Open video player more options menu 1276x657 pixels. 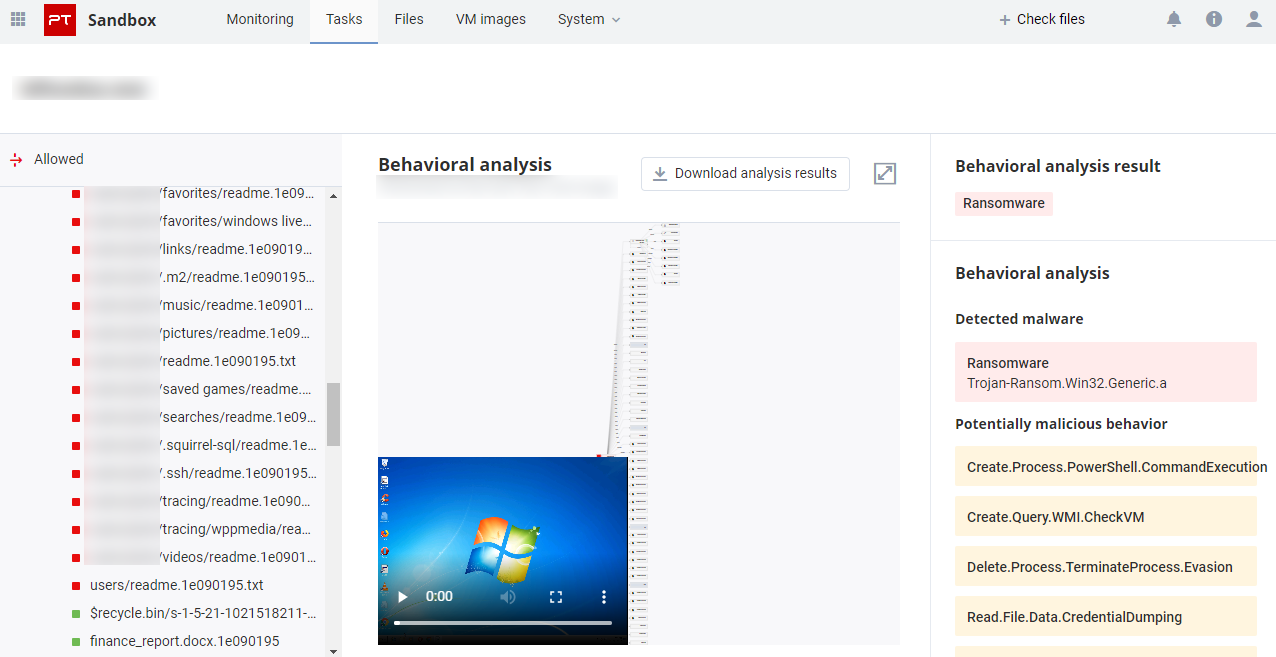point(604,597)
